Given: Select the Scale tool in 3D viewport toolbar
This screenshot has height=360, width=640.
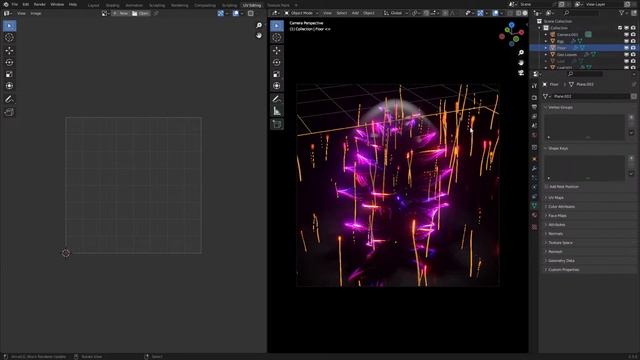Looking at the screenshot, I should click(x=277, y=74).
